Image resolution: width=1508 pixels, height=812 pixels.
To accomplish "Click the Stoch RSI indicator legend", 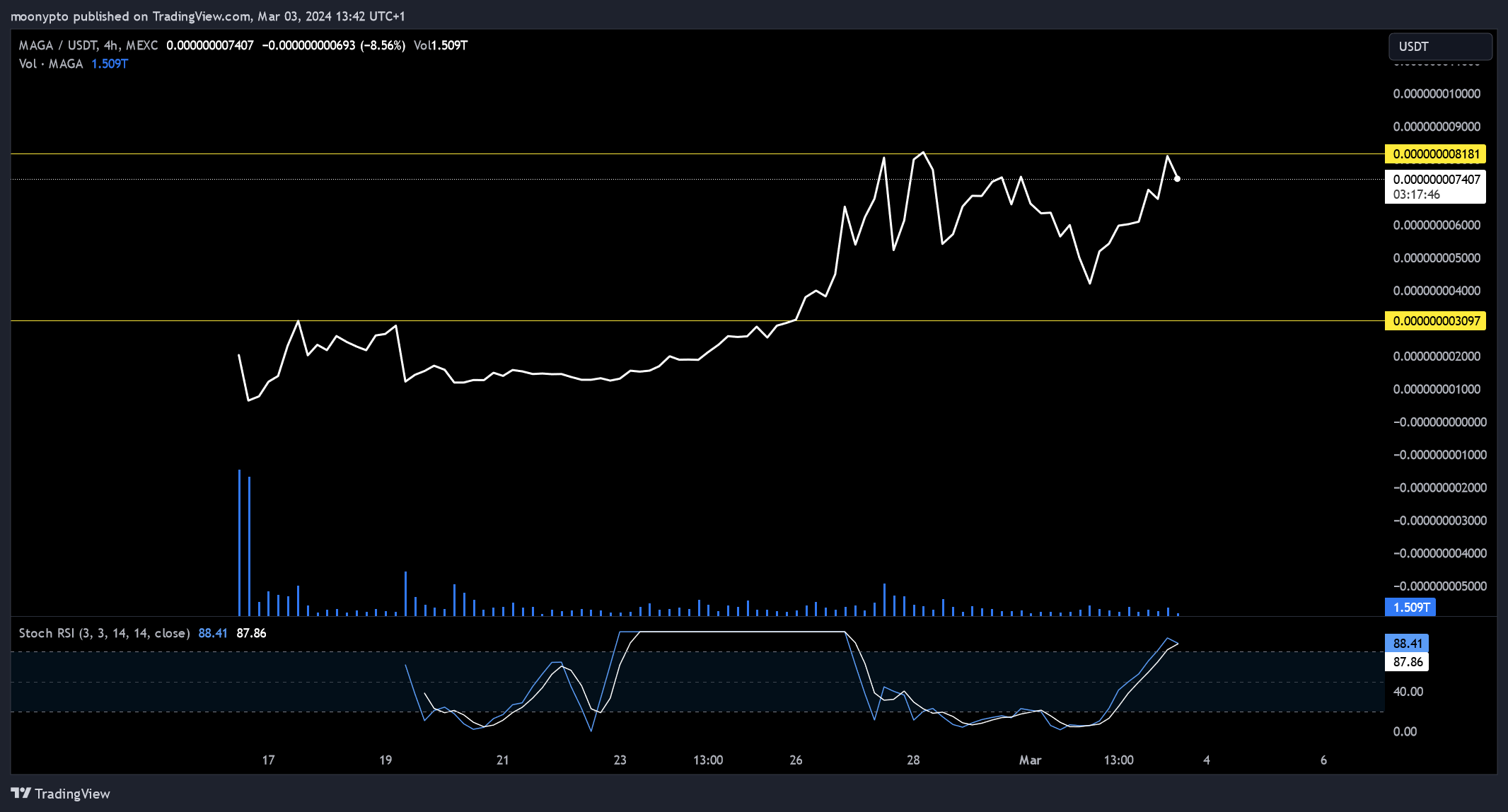I will pos(104,633).
